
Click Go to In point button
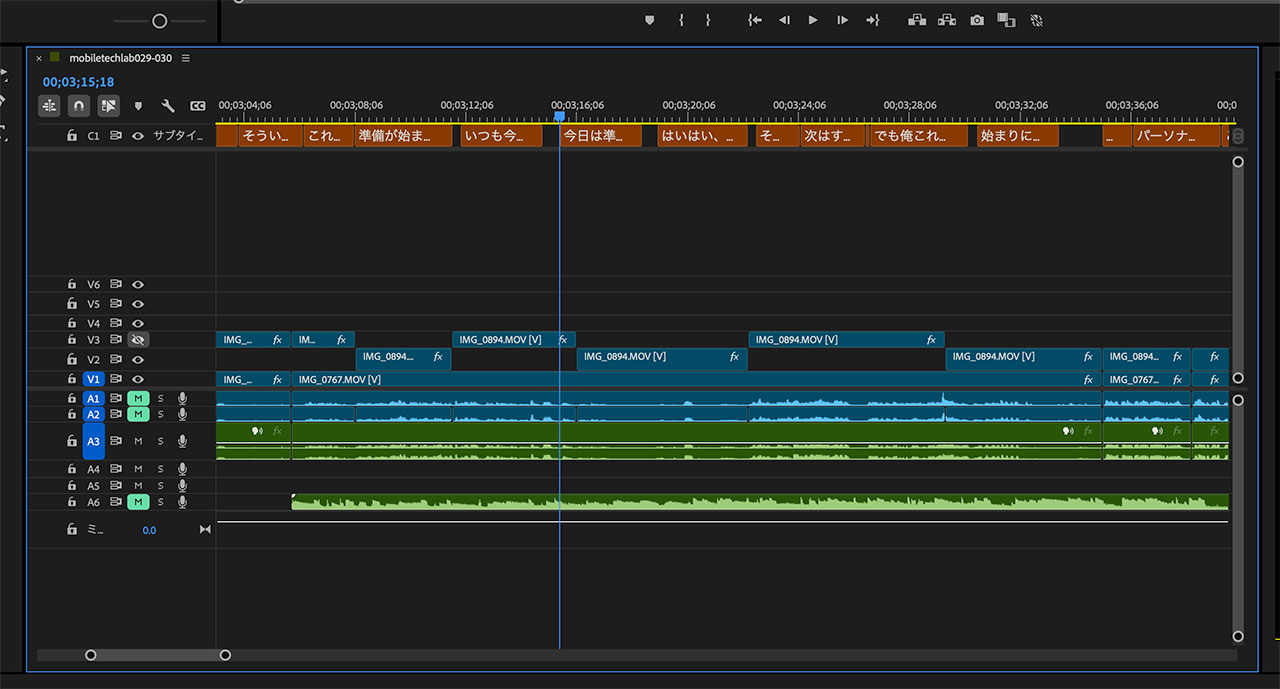coord(755,20)
